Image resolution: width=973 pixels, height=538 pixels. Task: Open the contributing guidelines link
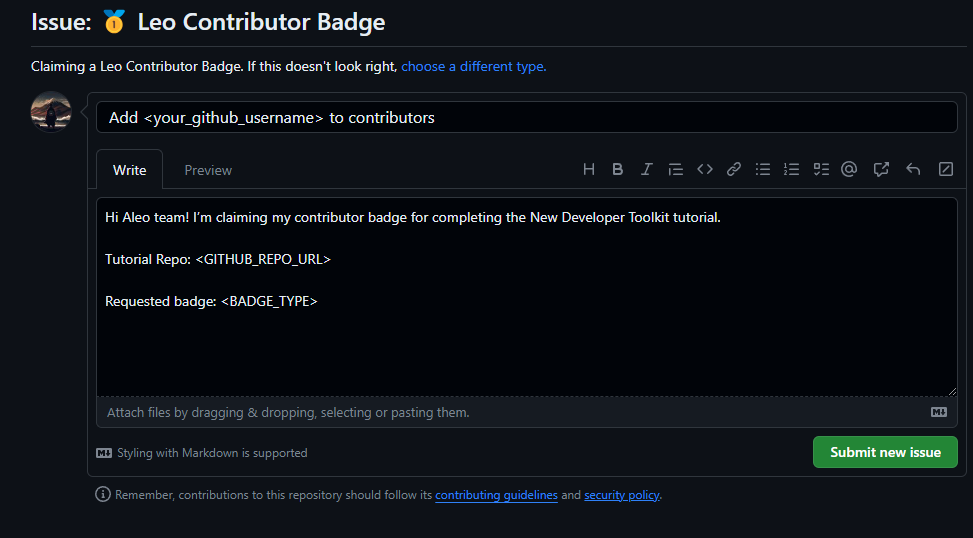tap(496, 495)
